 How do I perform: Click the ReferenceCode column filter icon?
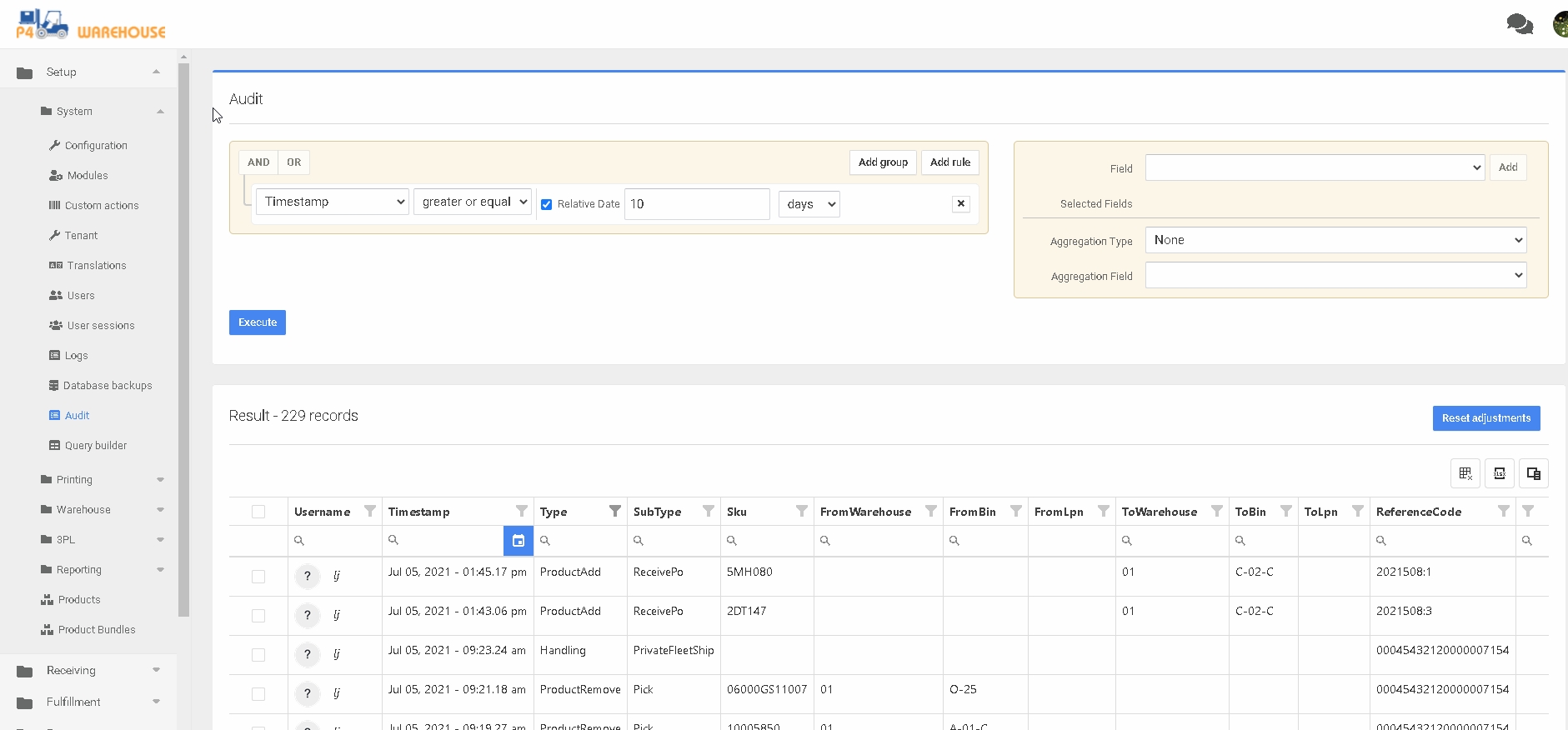[x=1503, y=512]
